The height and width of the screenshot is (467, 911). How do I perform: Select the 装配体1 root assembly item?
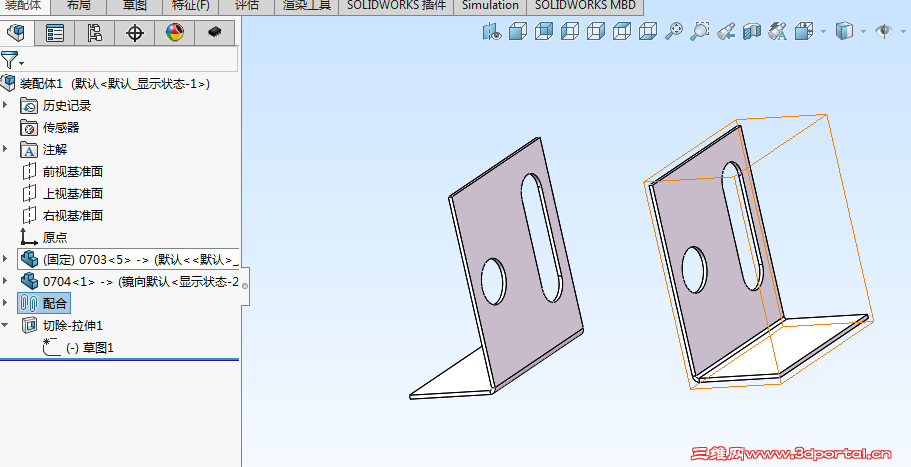[x=105, y=84]
